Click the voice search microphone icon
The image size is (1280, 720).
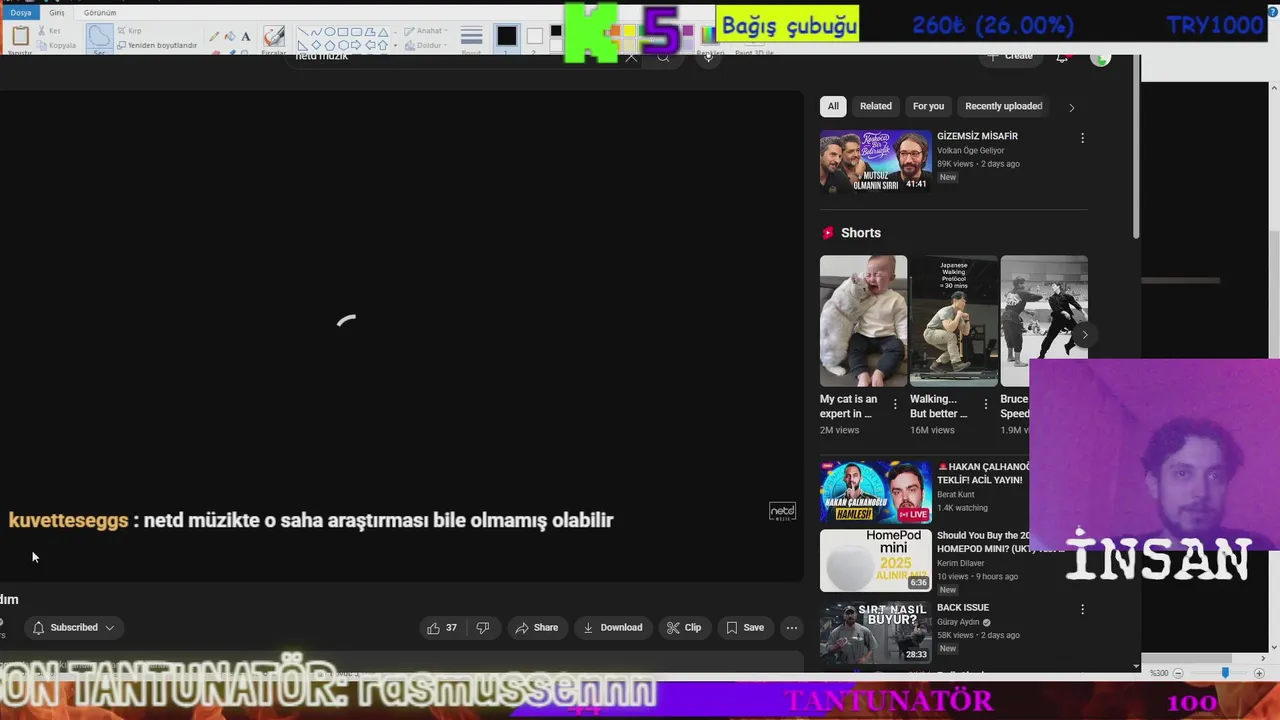pyautogui.click(x=708, y=57)
